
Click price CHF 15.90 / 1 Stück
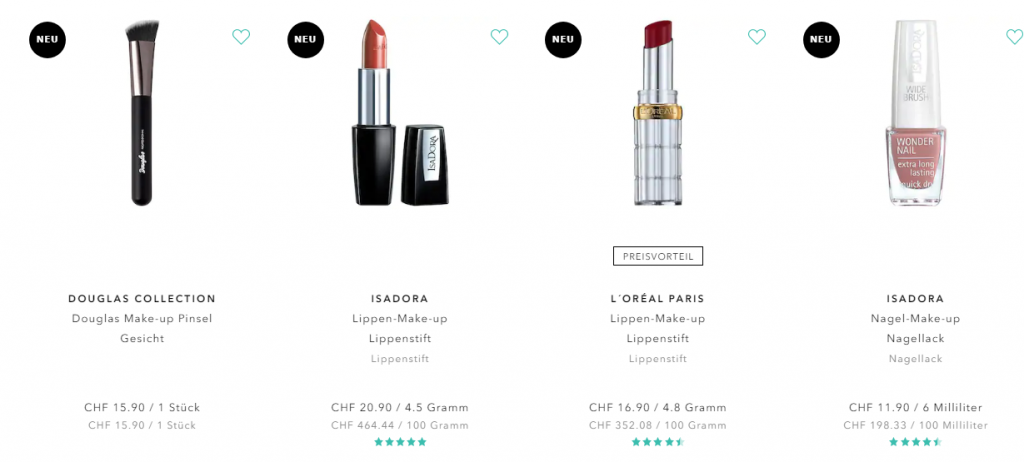pos(142,407)
